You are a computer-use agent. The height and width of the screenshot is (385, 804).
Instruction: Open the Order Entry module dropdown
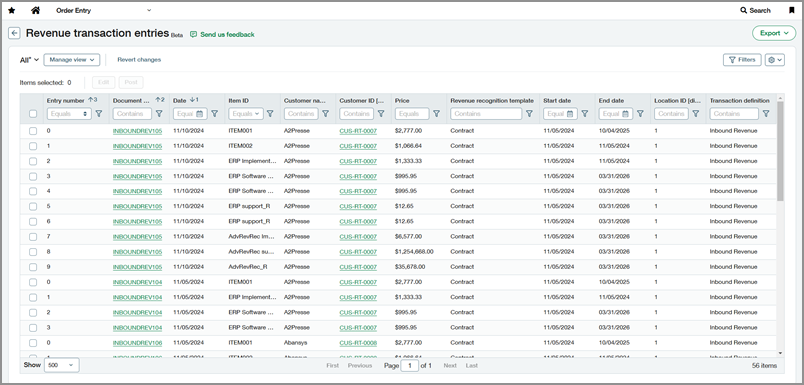(103, 10)
